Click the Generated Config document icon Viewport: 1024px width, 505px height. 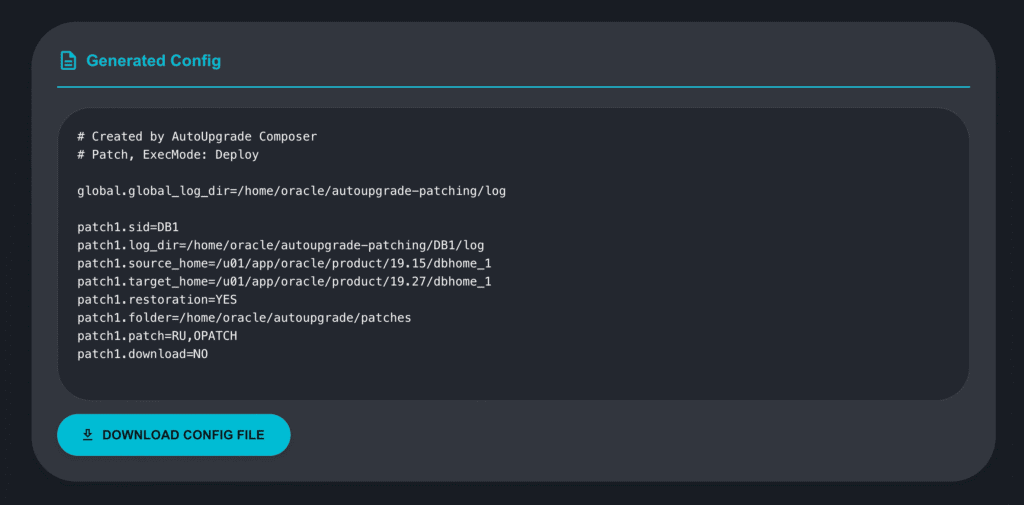(x=68, y=61)
